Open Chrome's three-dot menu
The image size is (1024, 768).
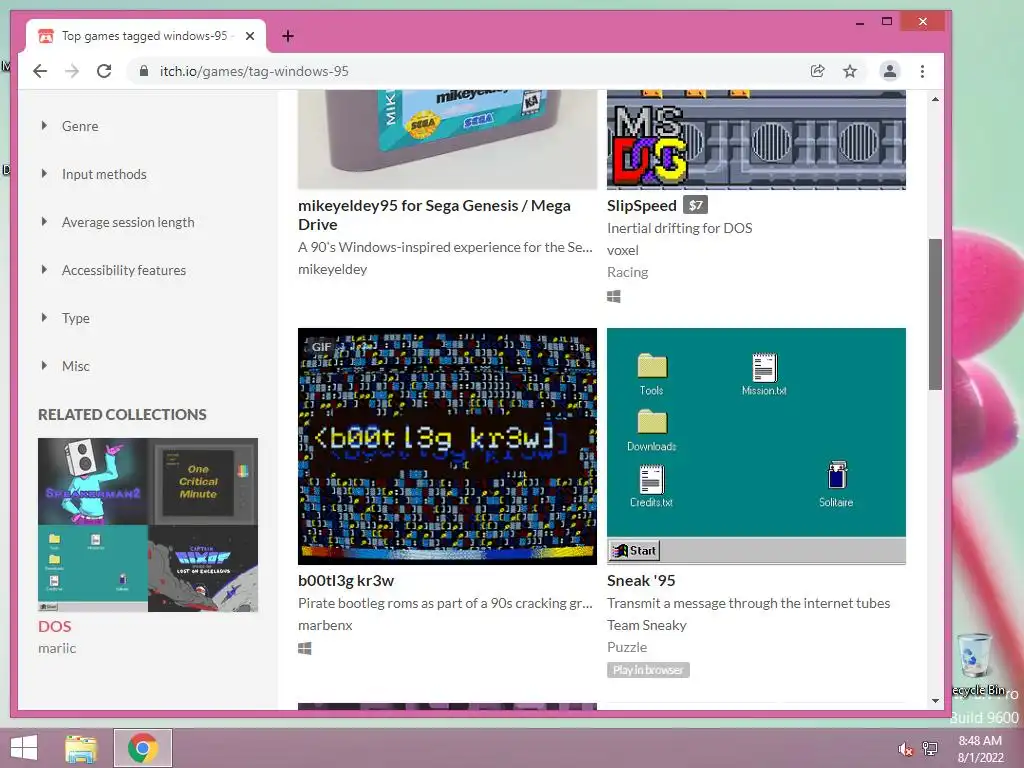pyautogui.click(x=922, y=71)
